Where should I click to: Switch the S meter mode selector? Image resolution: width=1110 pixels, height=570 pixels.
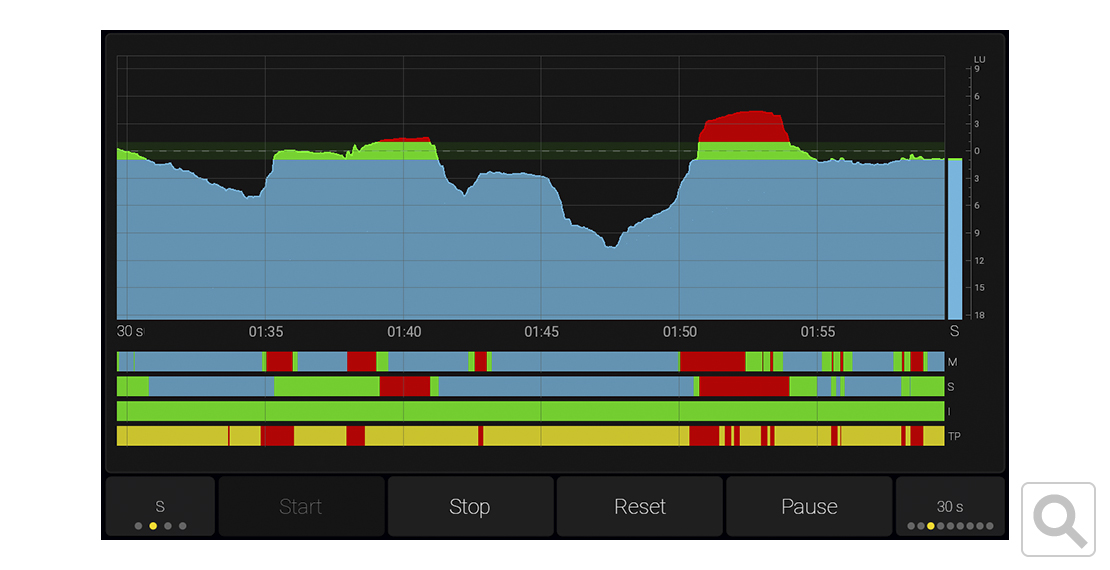(160, 506)
